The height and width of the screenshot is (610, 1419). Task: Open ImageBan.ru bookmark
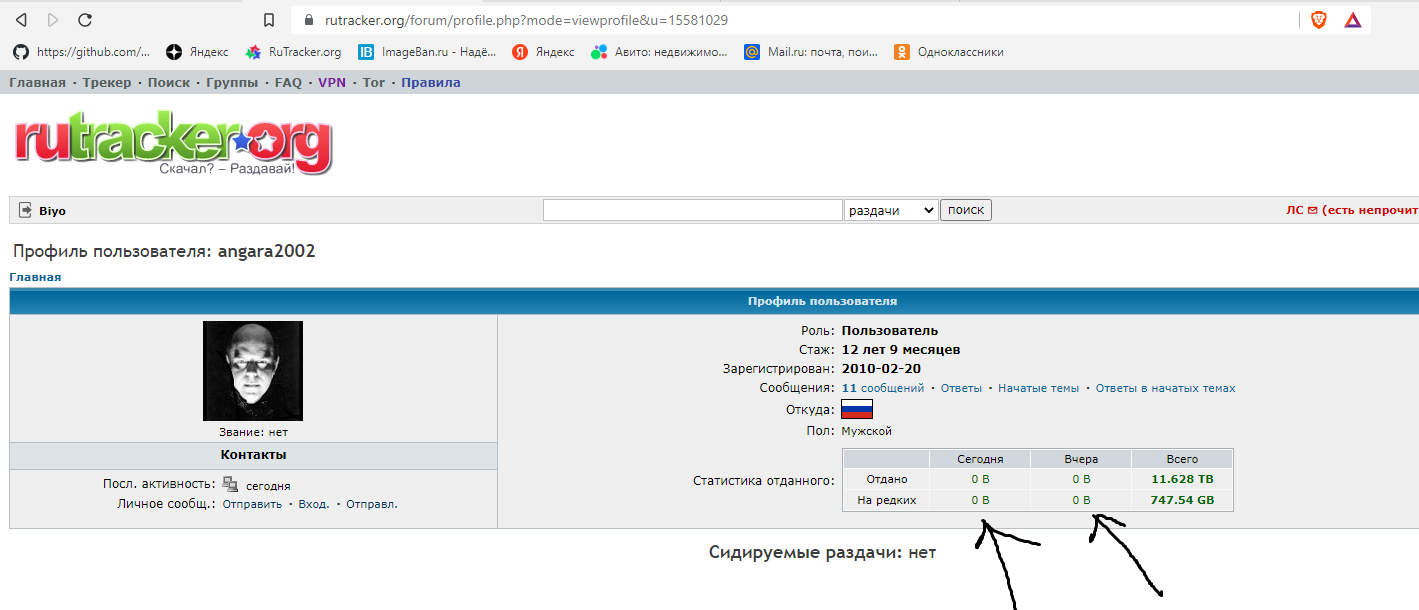(x=427, y=52)
